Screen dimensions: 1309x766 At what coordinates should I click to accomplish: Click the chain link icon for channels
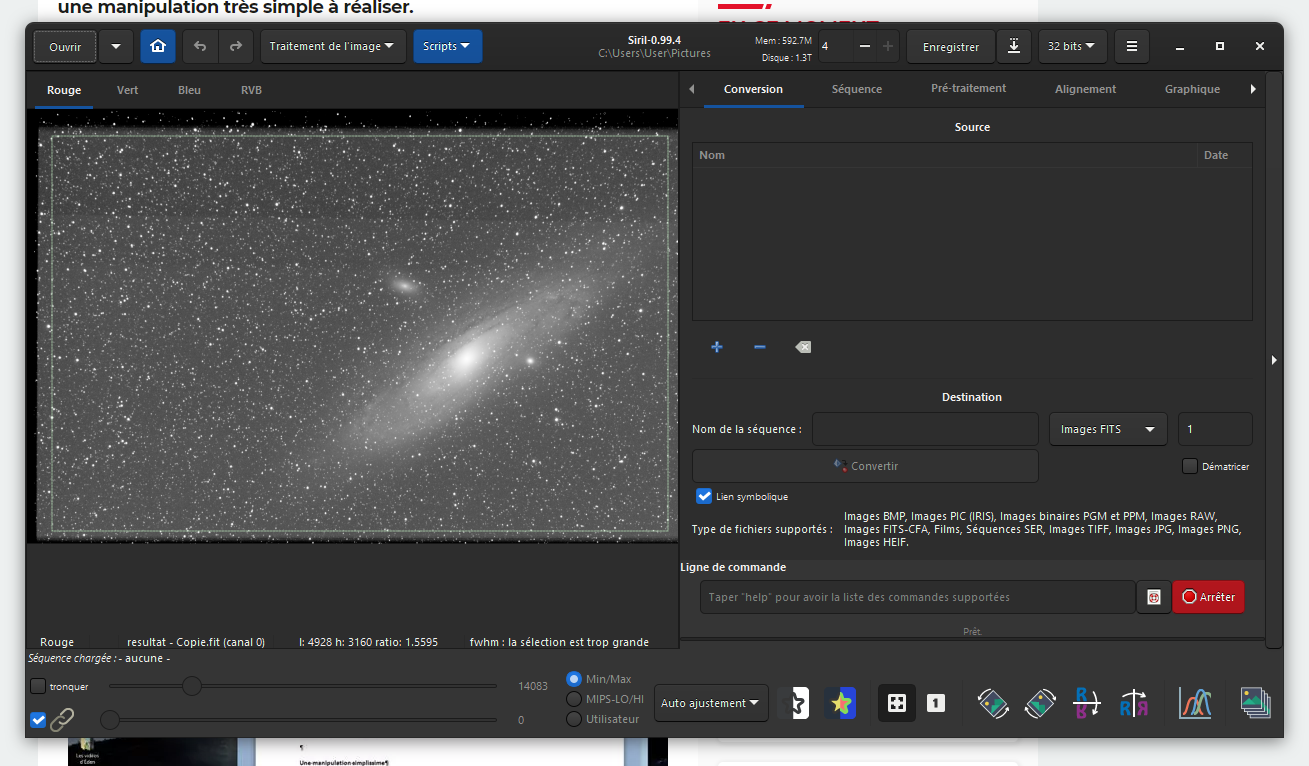(63, 719)
